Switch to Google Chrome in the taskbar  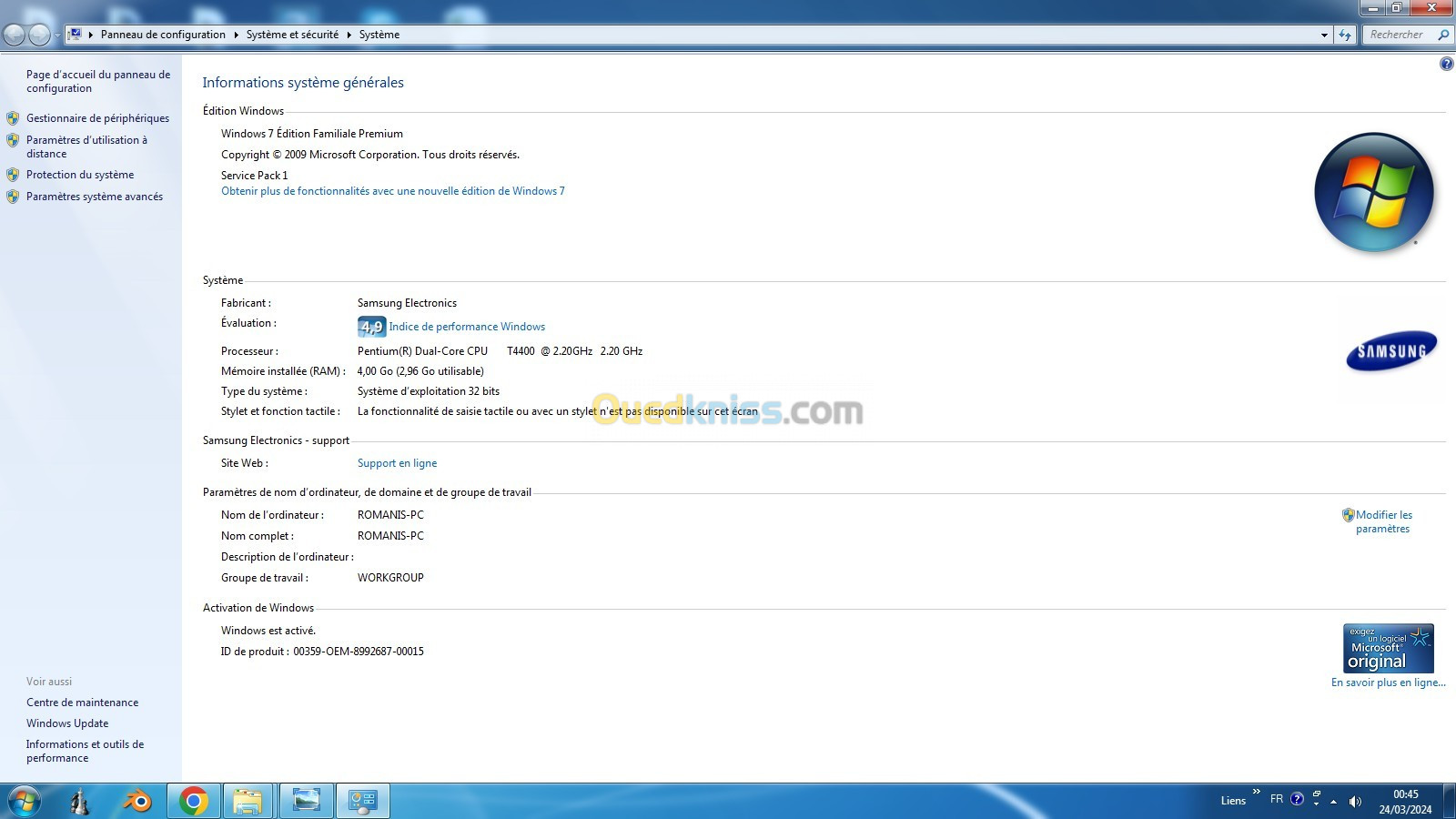pos(193,802)
